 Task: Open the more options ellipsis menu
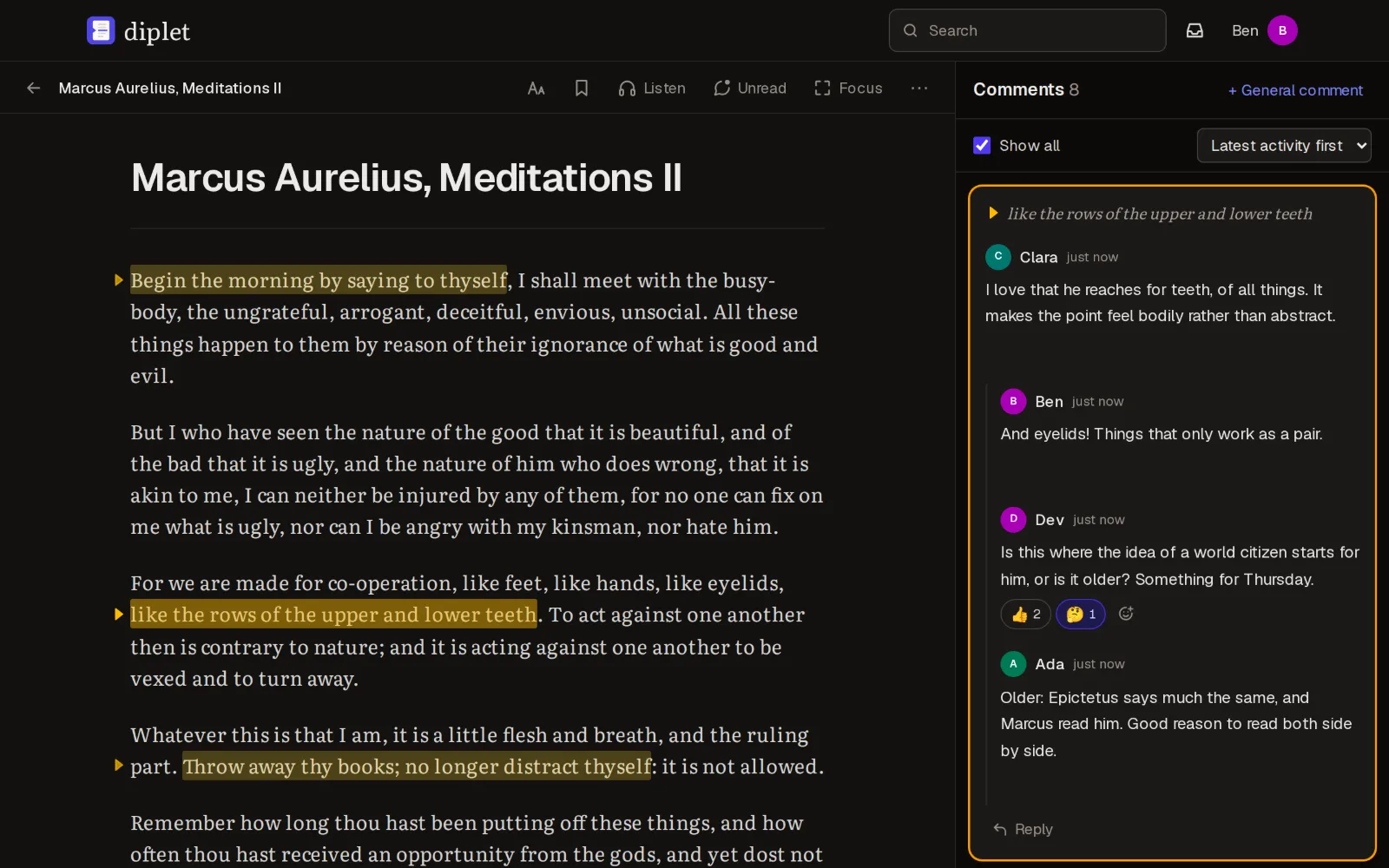(x=919, y=88)
